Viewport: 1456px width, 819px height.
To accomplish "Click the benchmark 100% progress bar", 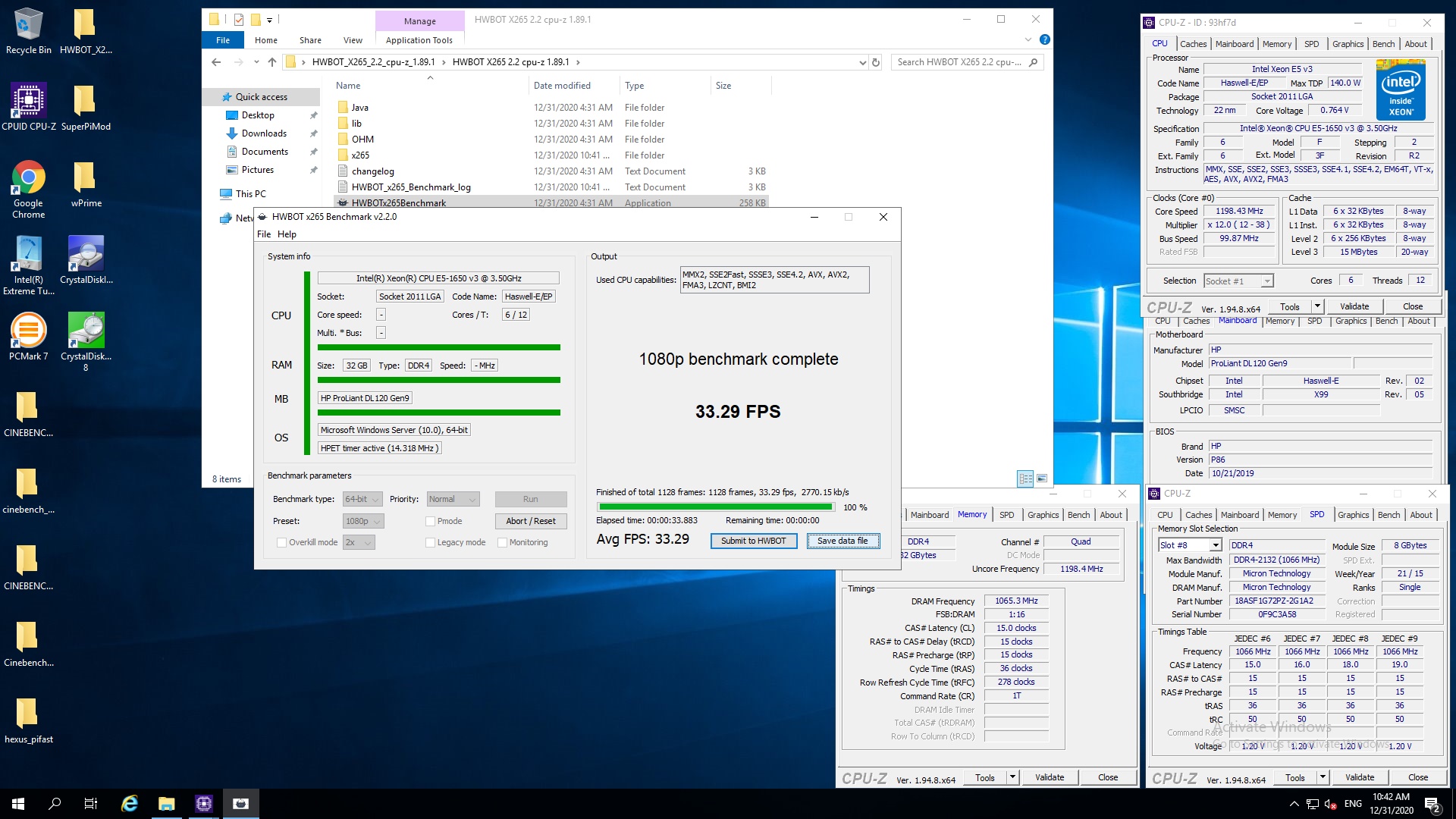I will point(716,507).
